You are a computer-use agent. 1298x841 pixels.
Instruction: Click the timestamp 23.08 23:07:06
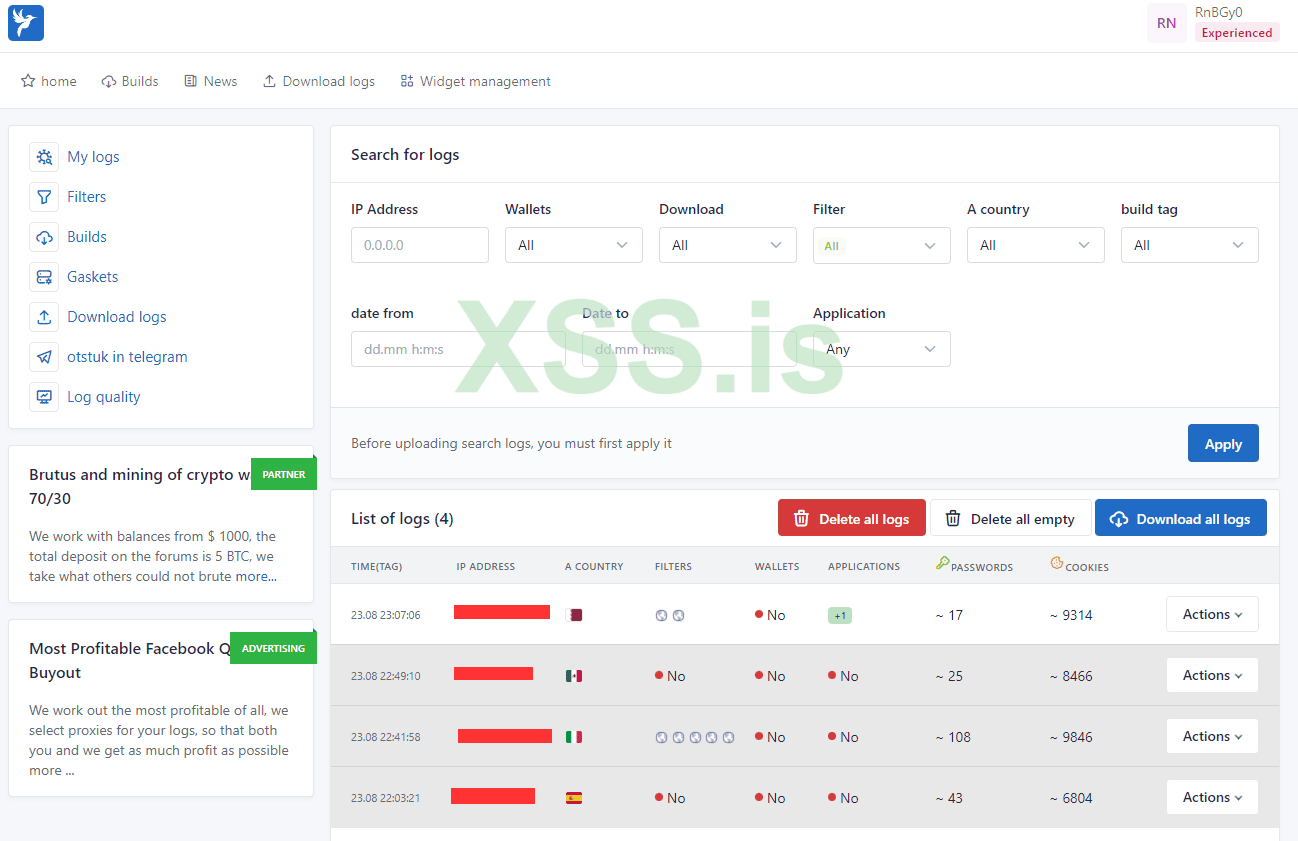386,615
